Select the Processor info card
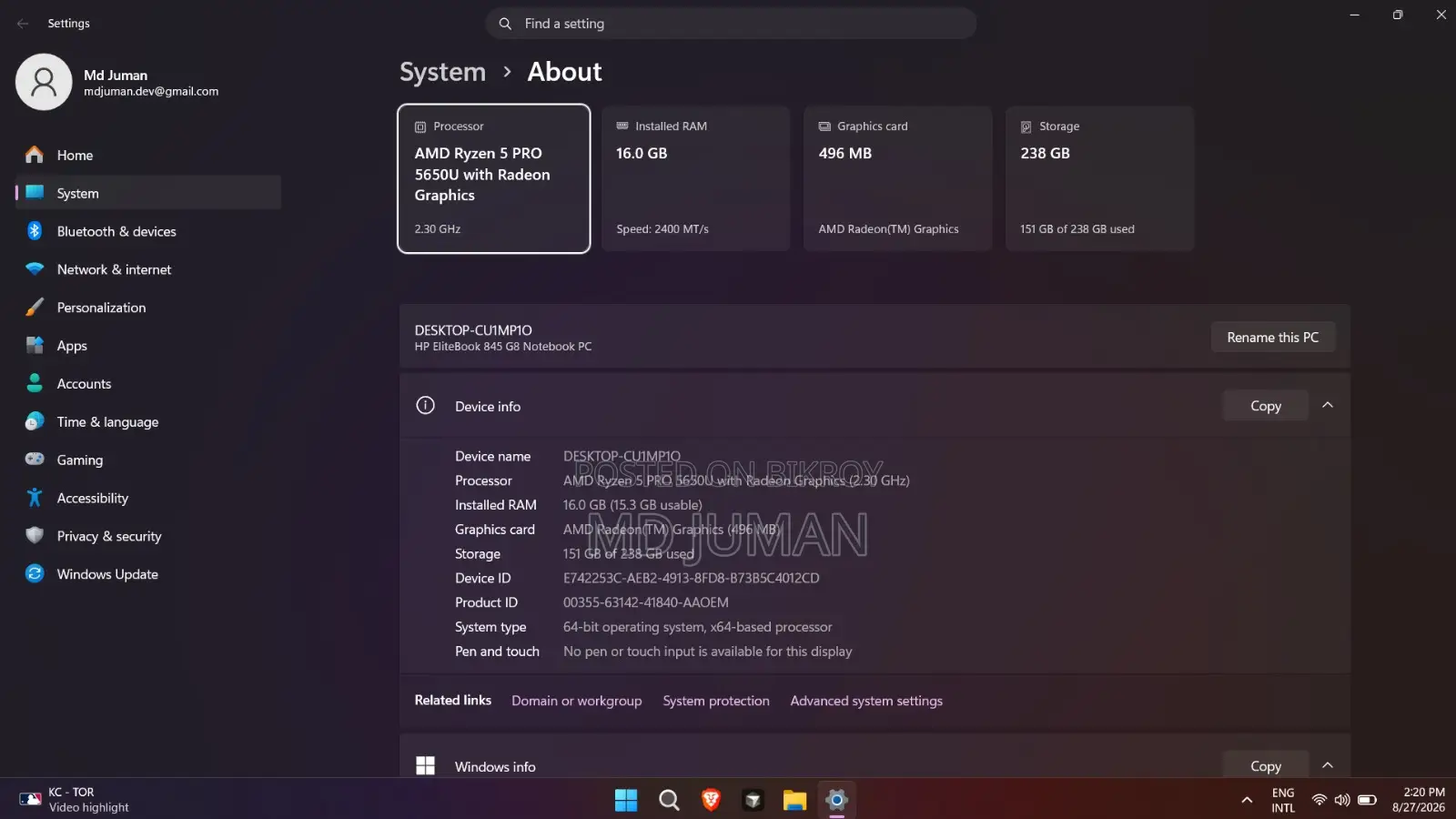Viewport: 1456px width, 819px height. click(494, 178)
